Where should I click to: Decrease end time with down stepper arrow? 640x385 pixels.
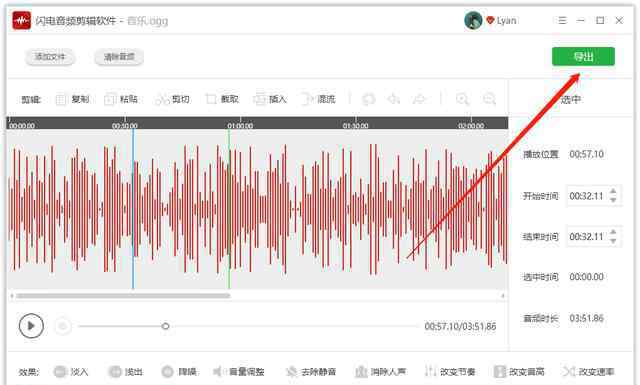click(x=613, y=241)
